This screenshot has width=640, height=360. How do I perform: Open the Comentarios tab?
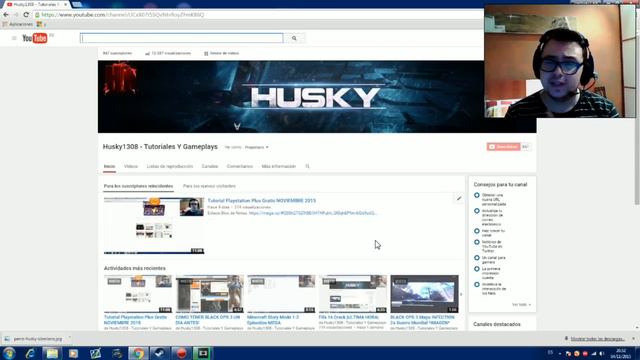[240, 167]
